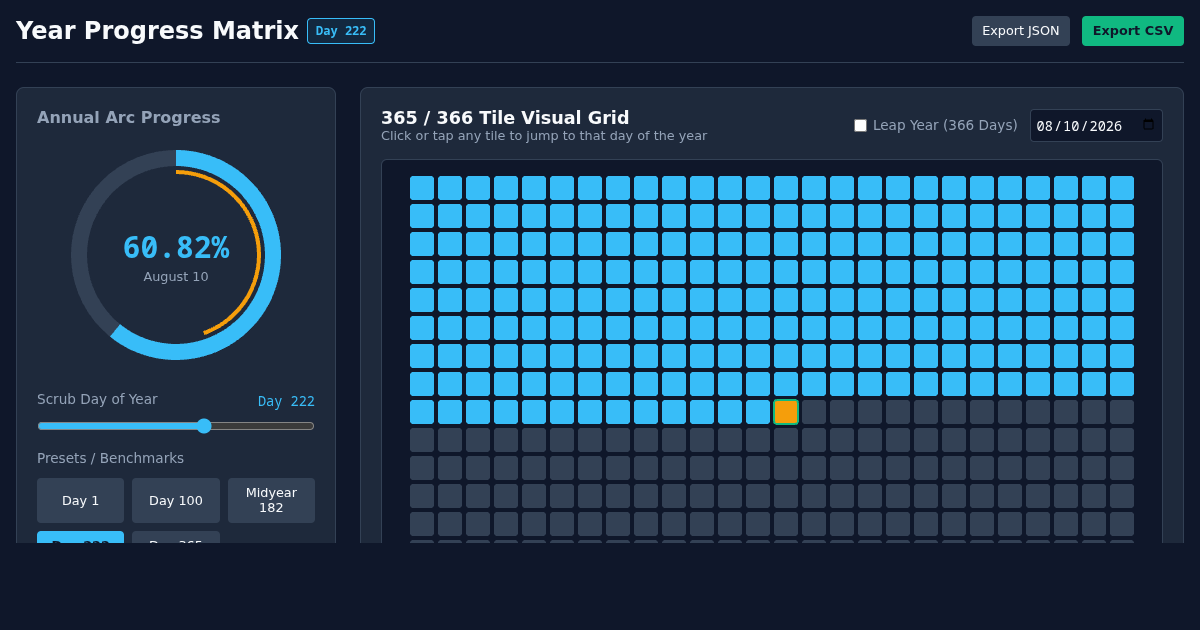Select the orange highlighted day 222 tile
This screenshot has width=1200, height=630.
coord(786,412)
